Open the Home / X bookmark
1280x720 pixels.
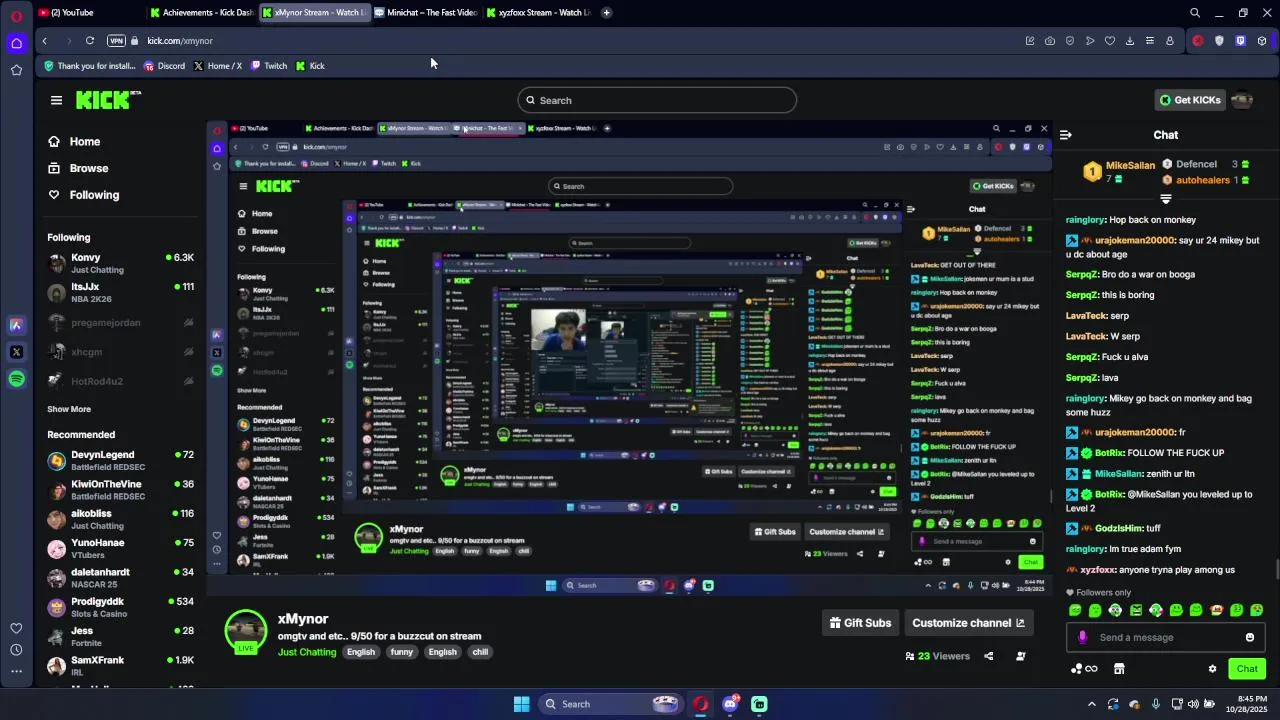click(x=217, y=66)
